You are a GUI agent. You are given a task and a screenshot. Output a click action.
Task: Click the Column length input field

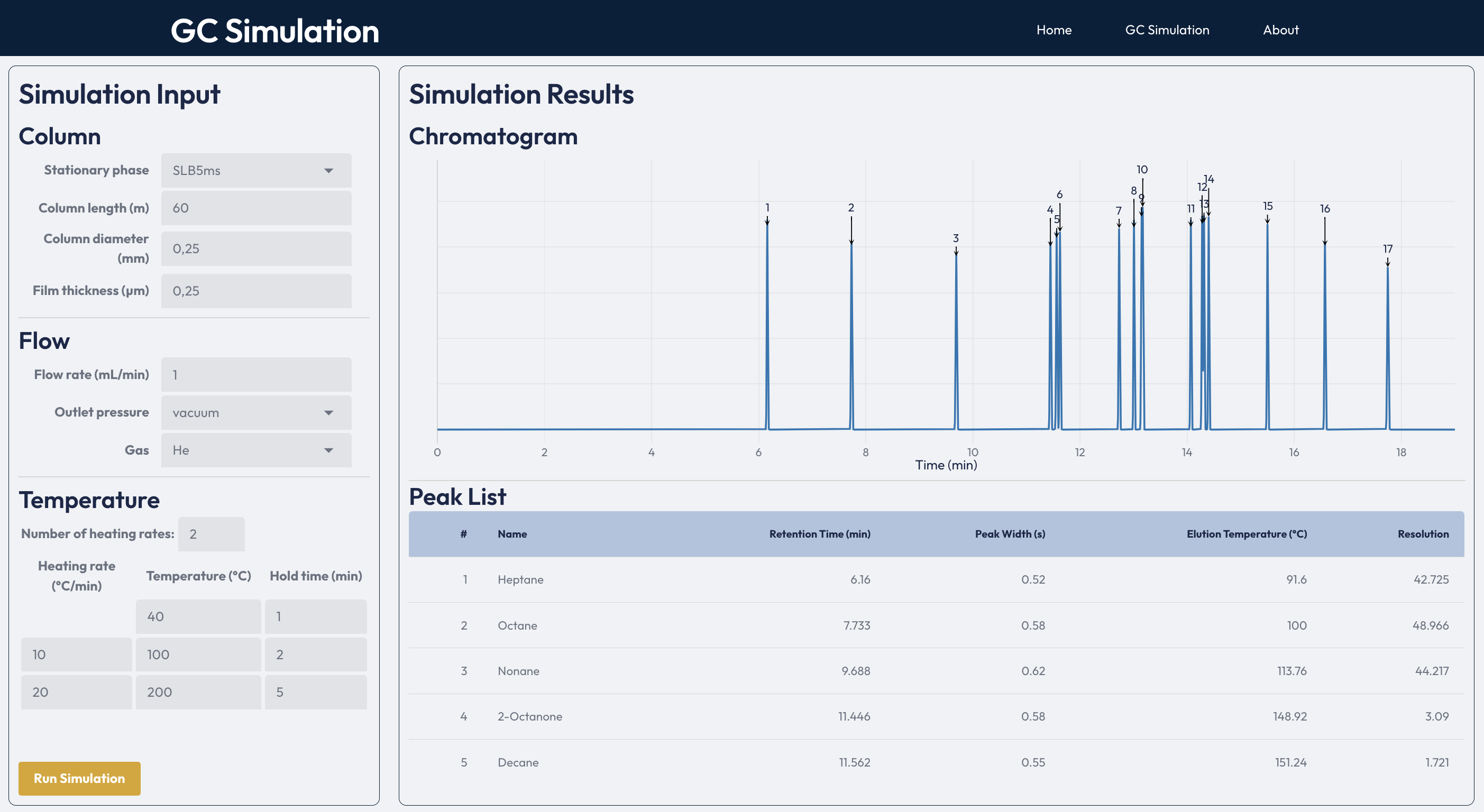255,208
